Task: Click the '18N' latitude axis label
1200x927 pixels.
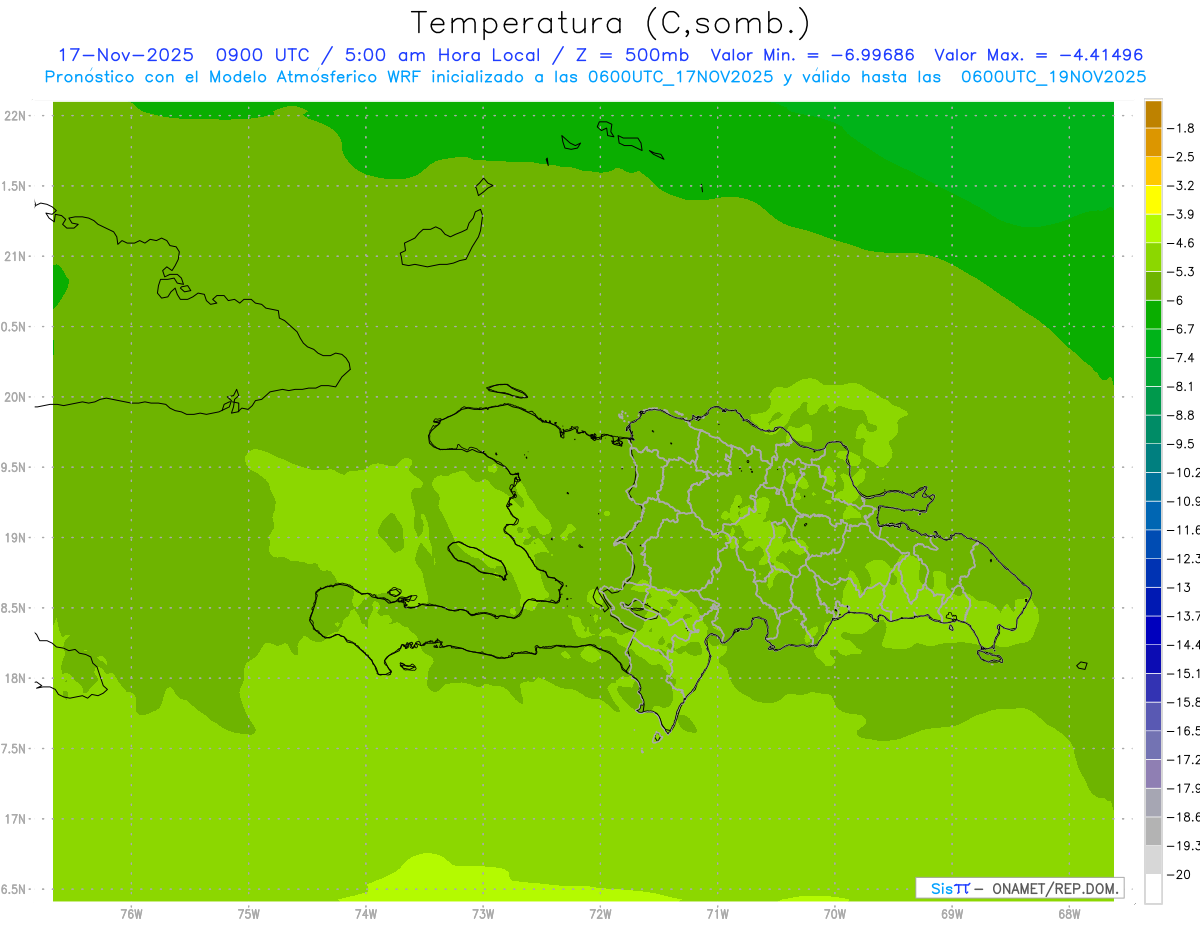Action: click(x=14, y=678)
